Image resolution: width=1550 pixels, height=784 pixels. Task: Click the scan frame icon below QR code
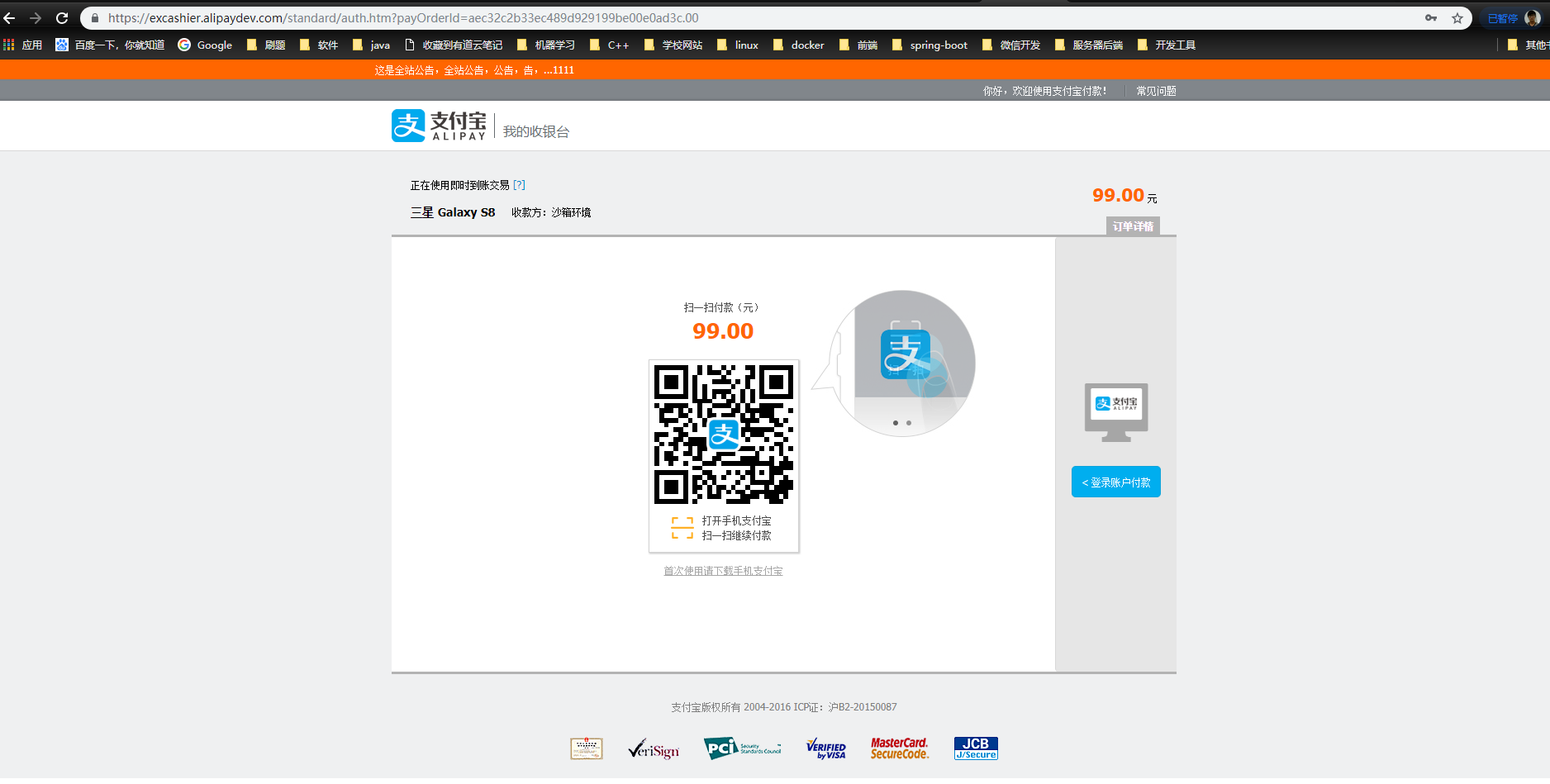(x=682, y=528)
